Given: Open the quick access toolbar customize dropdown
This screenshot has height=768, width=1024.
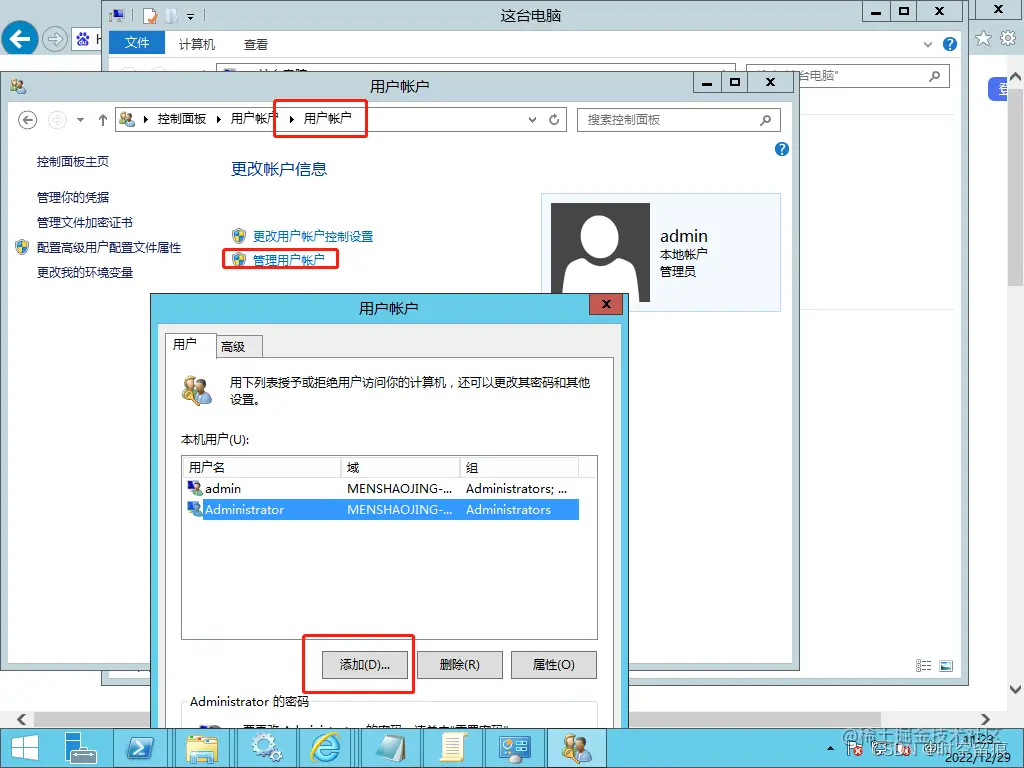Looking at the screenshot, I should click(191, 16).
